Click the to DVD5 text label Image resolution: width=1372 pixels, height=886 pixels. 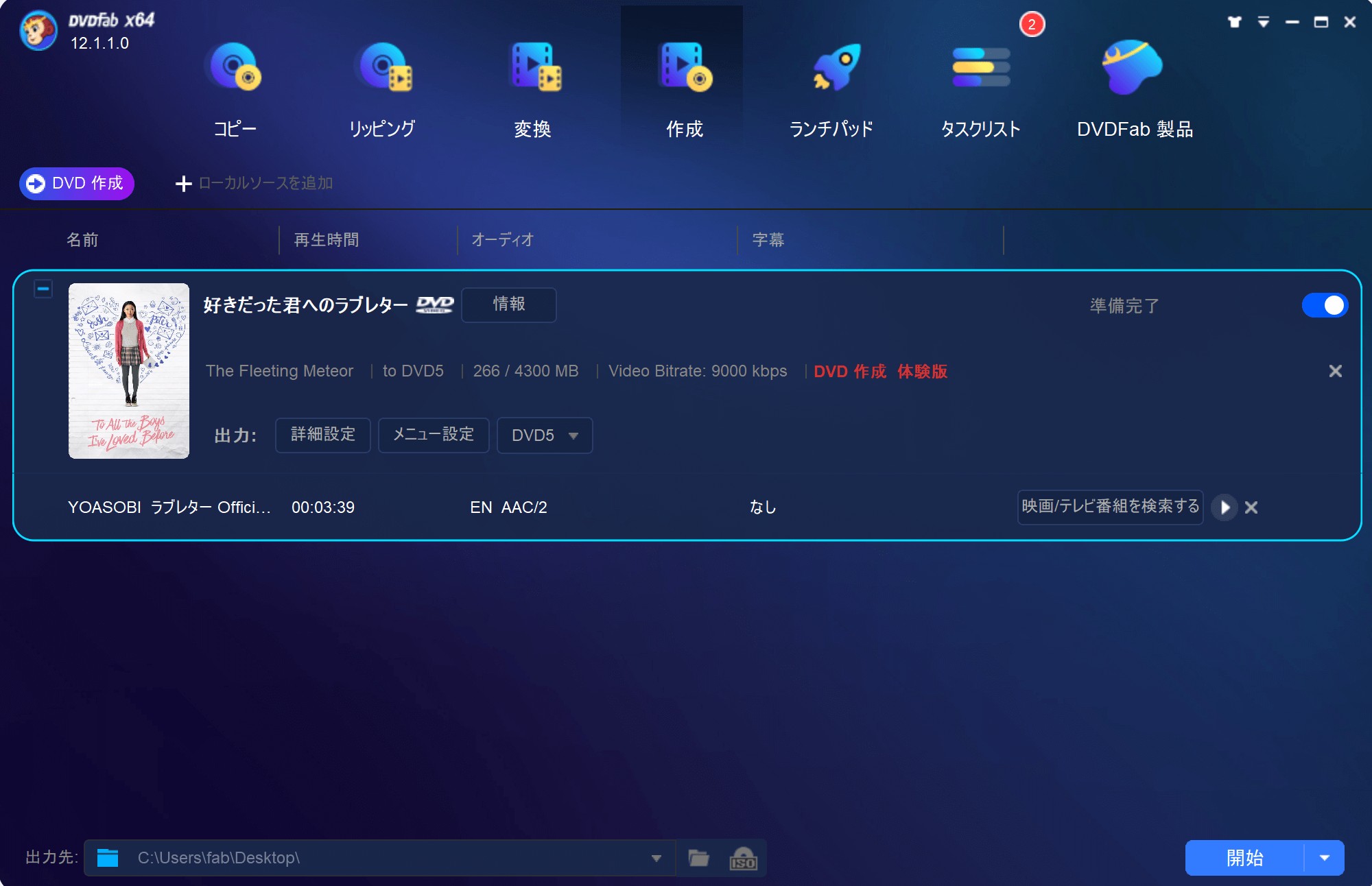pos(413,371)
